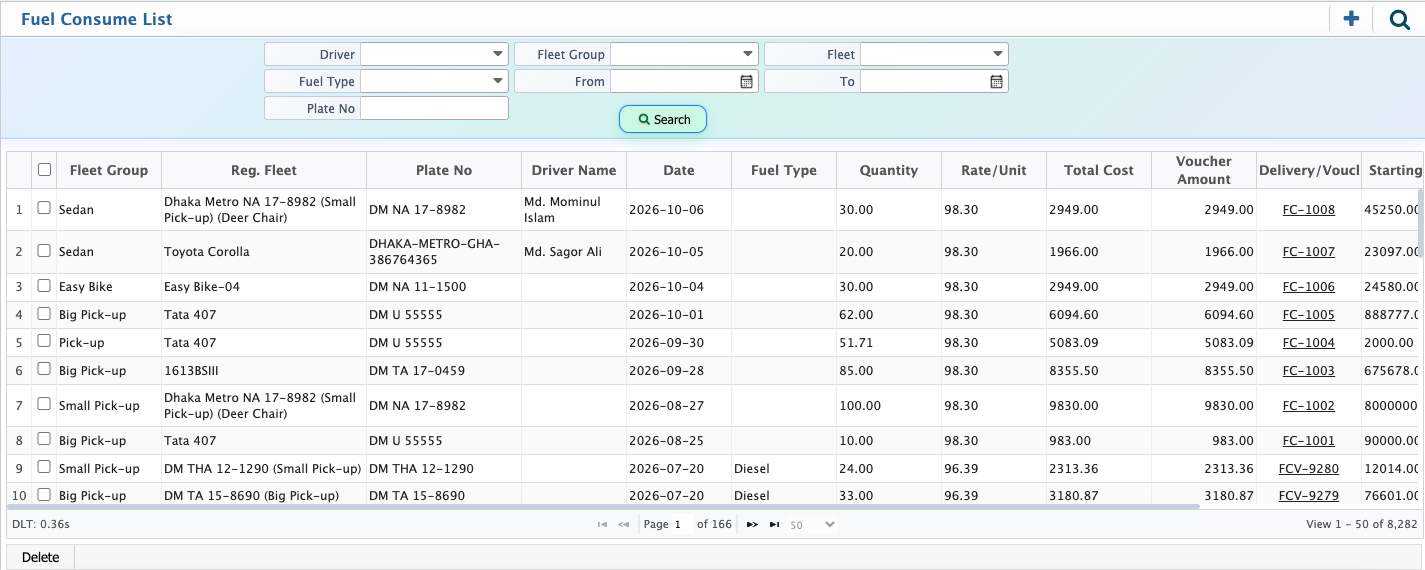Go to the next page of results
Viewport: 1425px width, 570px height.
pos(752,524)
